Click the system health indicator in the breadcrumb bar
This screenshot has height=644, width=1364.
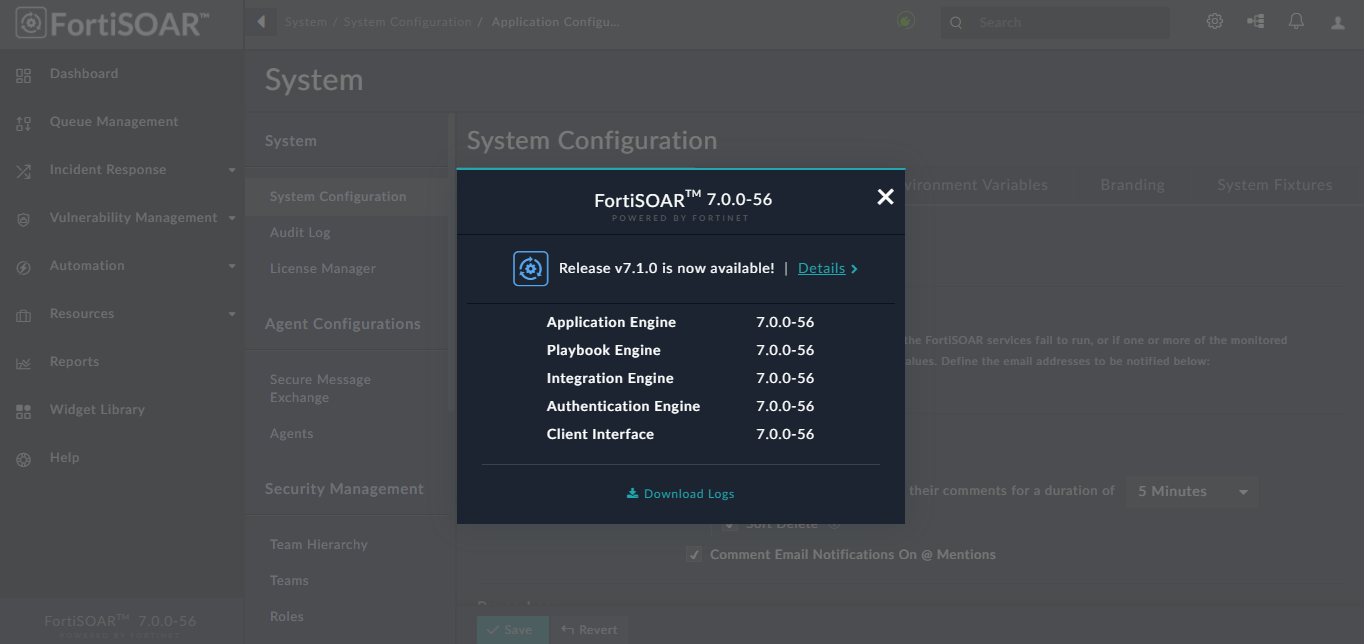(905, 19)
